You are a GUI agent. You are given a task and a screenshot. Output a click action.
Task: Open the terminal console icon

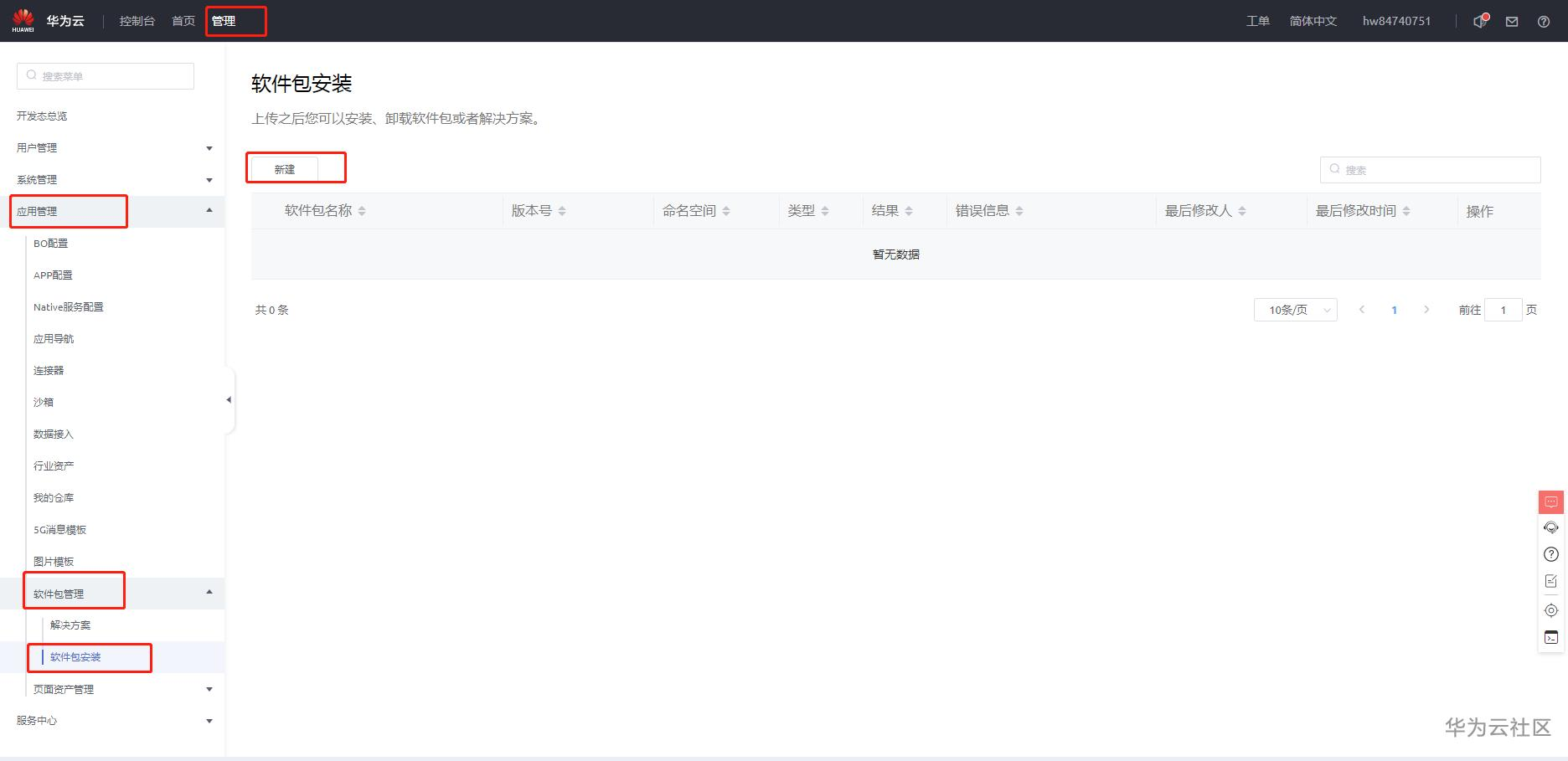1551,638
